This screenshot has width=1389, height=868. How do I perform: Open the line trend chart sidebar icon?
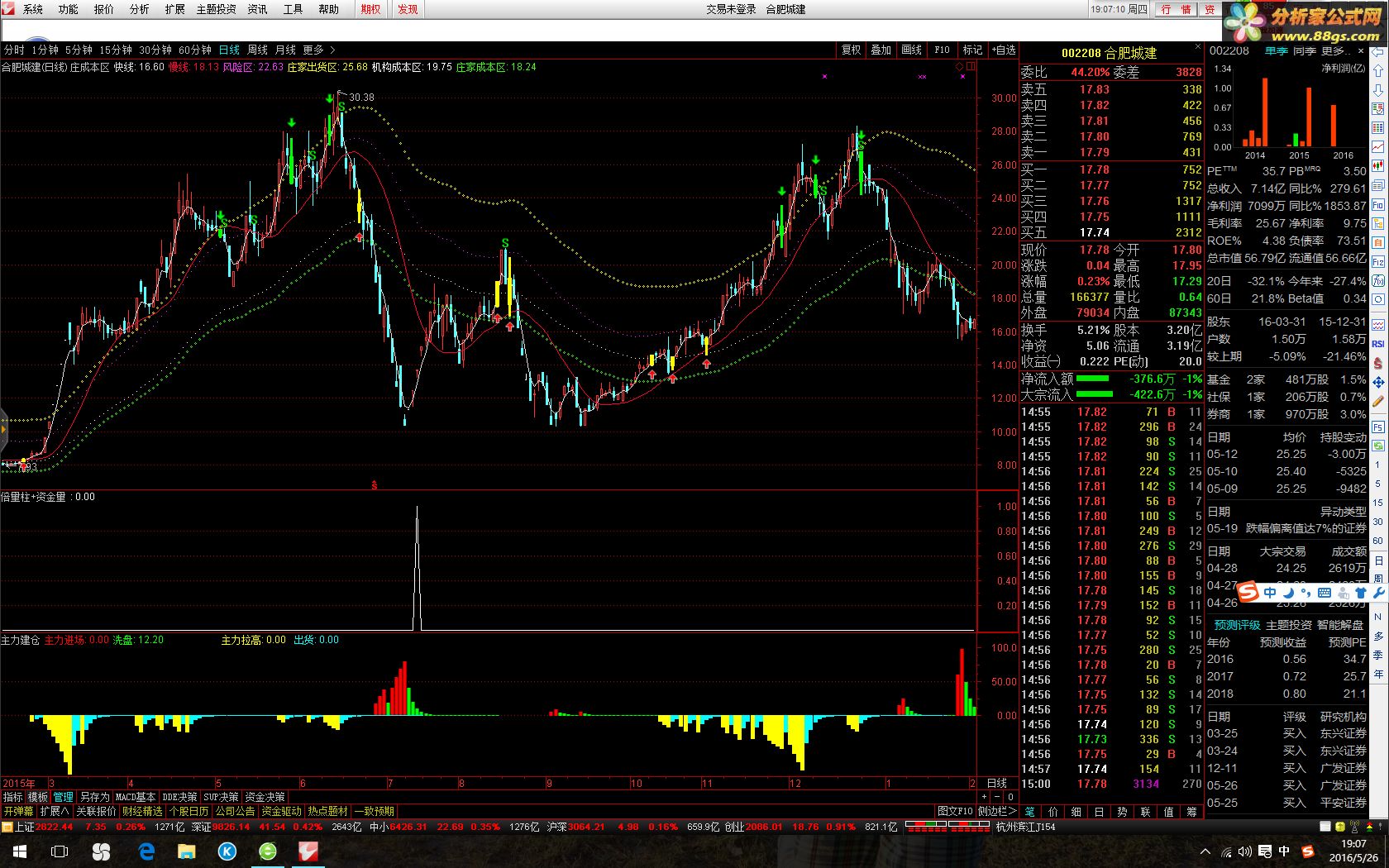(1378, 146)
